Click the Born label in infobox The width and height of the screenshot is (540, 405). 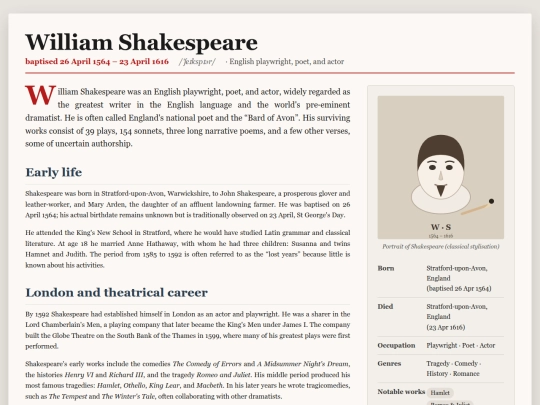point(386,268)
